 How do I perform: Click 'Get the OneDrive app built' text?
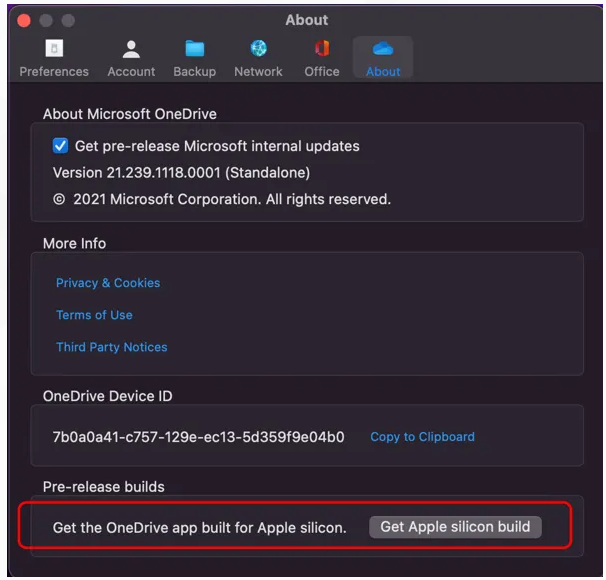[199, 528]
